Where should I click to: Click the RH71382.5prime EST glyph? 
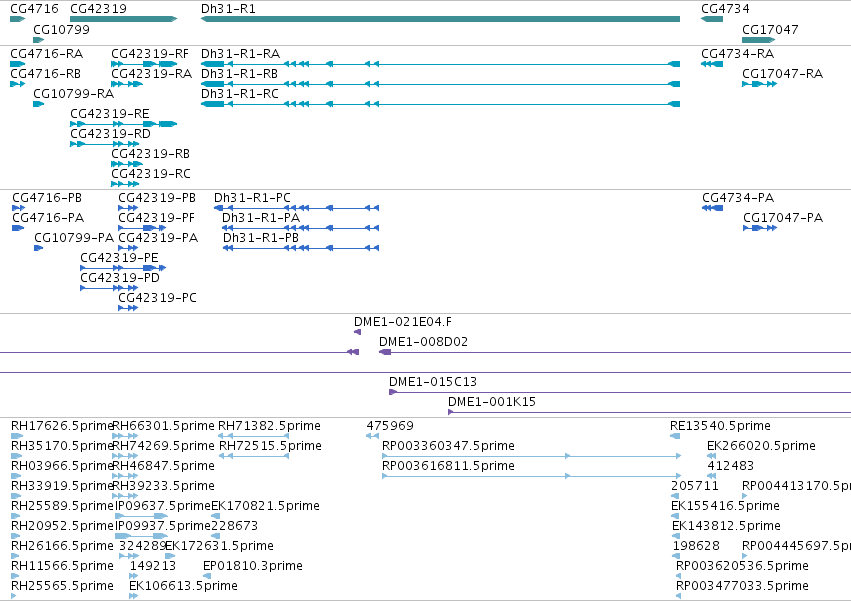point(253,436)
